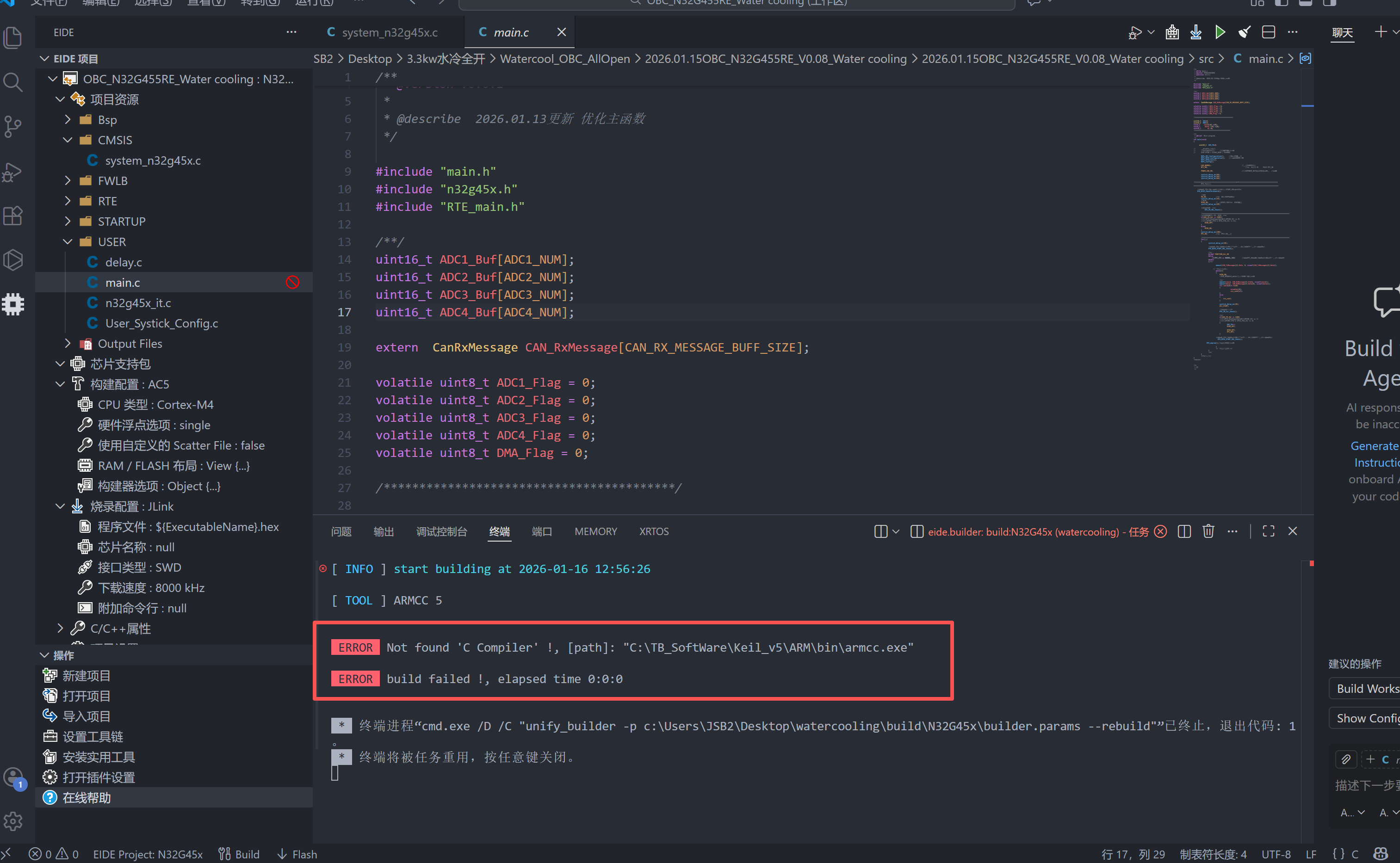Viewport: 1400px width, 863px height.
Task: Maximize the terminal panel size
Action: pos(1269,531)
